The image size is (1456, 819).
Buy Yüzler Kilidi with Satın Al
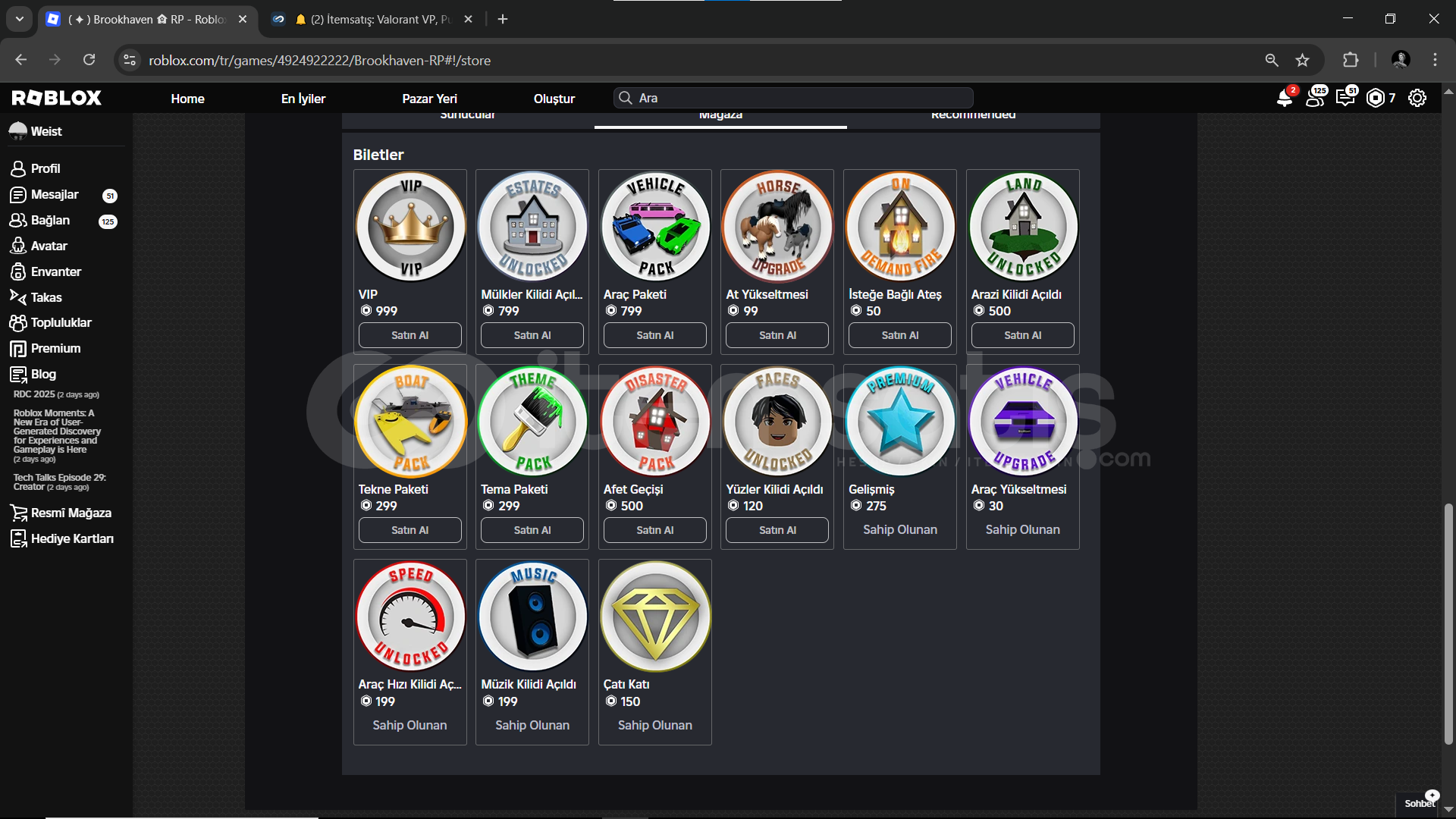coord(777,530)
